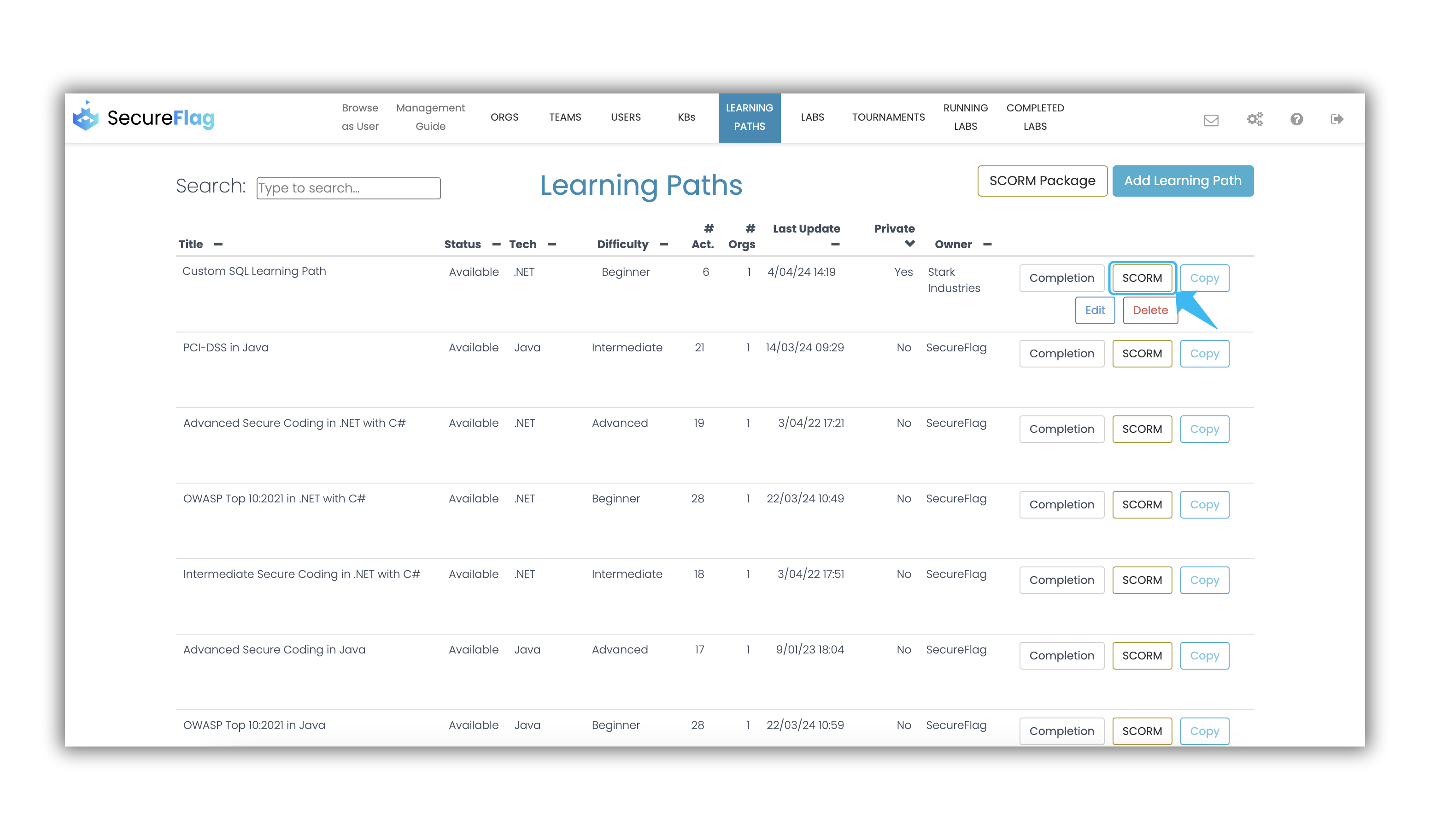
Task: Click Completion for OWASP Top 10 .NET
Action: coord(1062,505)
